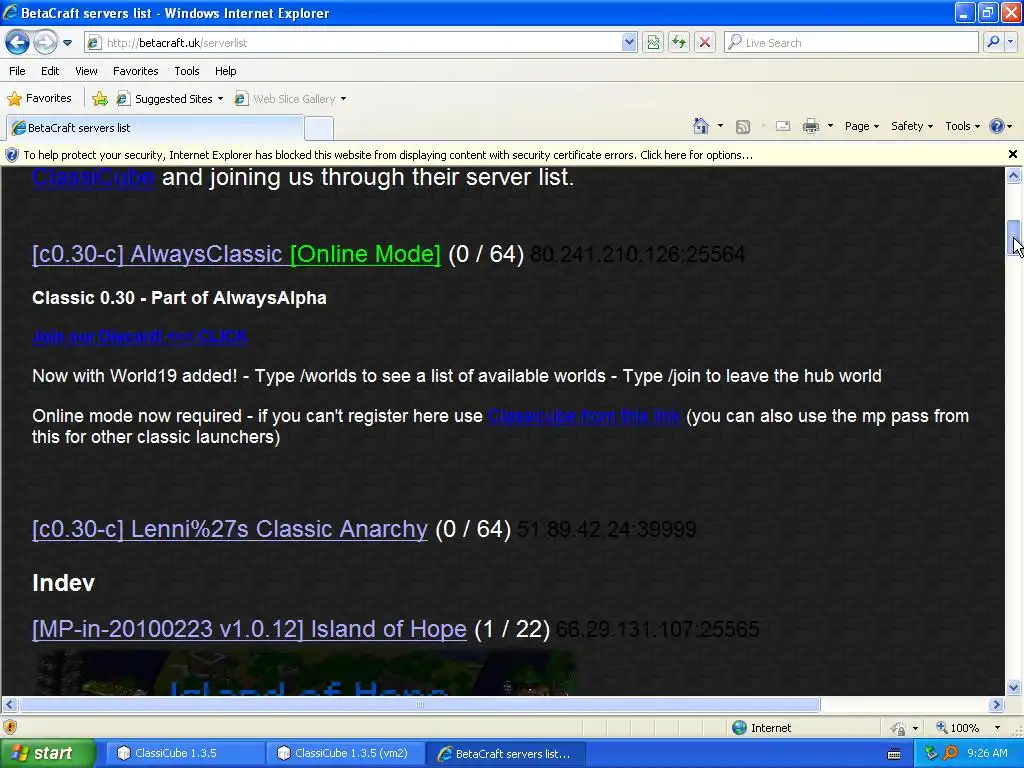Click the orange magnifier tray icon
The height and width of the screenshot is (768, 1024).
[x=950, y=753]
